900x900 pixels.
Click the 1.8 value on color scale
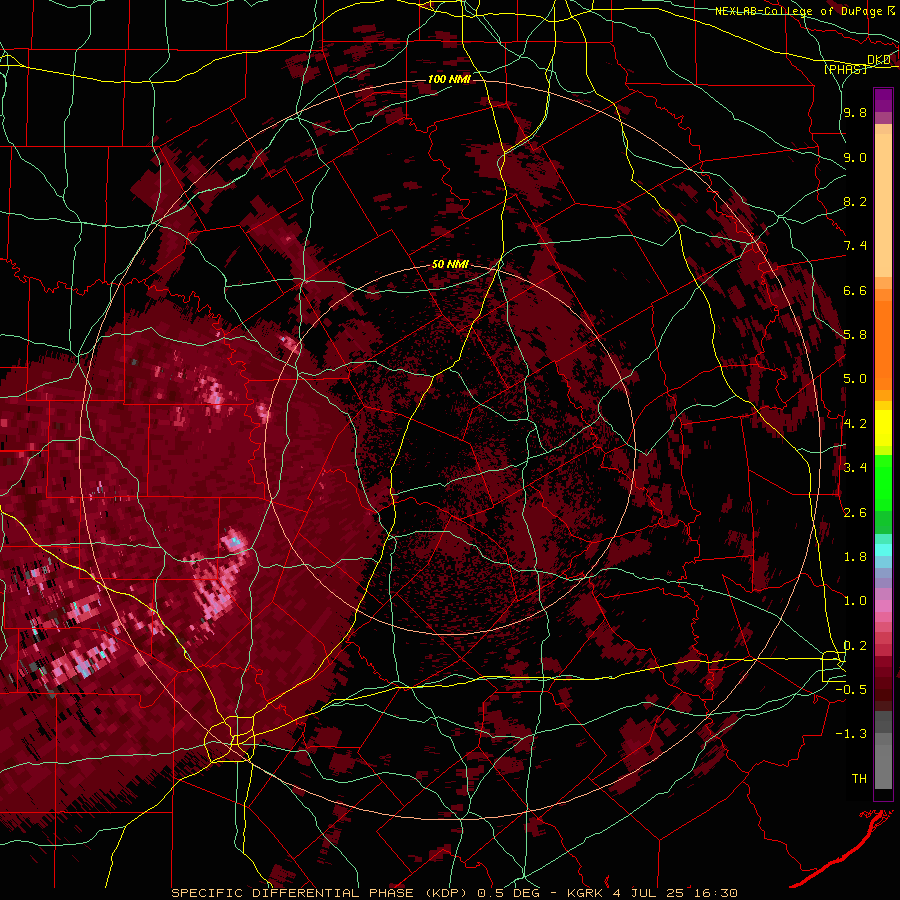click(855, 557)
